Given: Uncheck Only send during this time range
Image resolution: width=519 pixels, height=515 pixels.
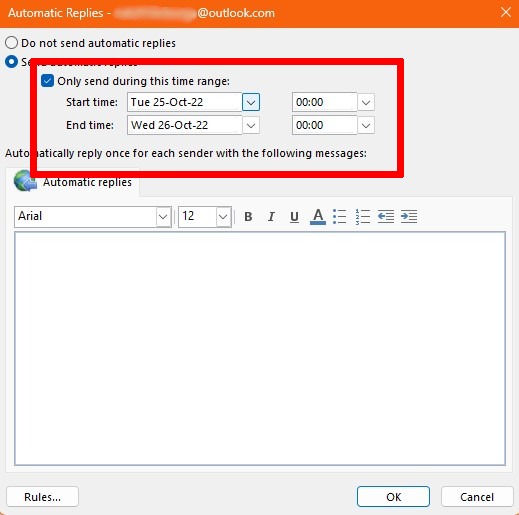Looking at the screenshot, I should pyautogui.click(x=47, y=81).
